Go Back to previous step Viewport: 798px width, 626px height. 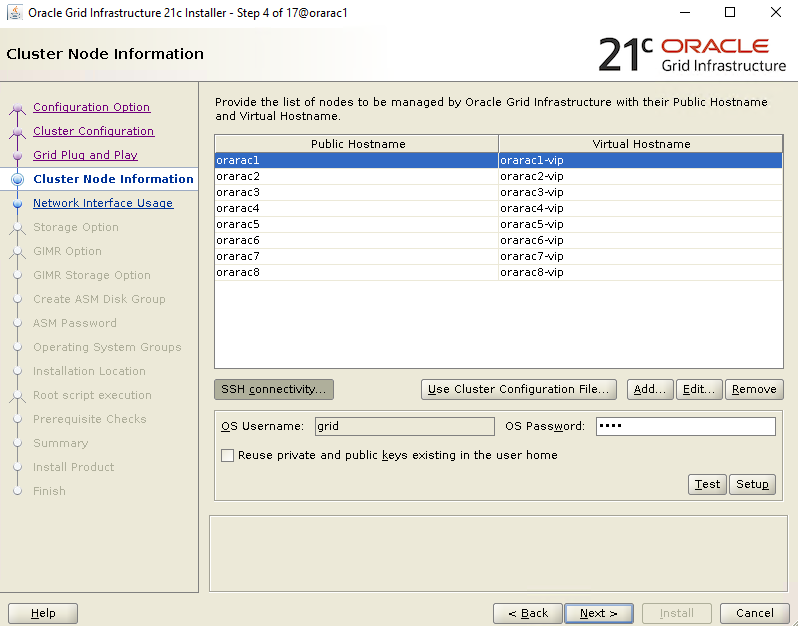tap(528, 613)
